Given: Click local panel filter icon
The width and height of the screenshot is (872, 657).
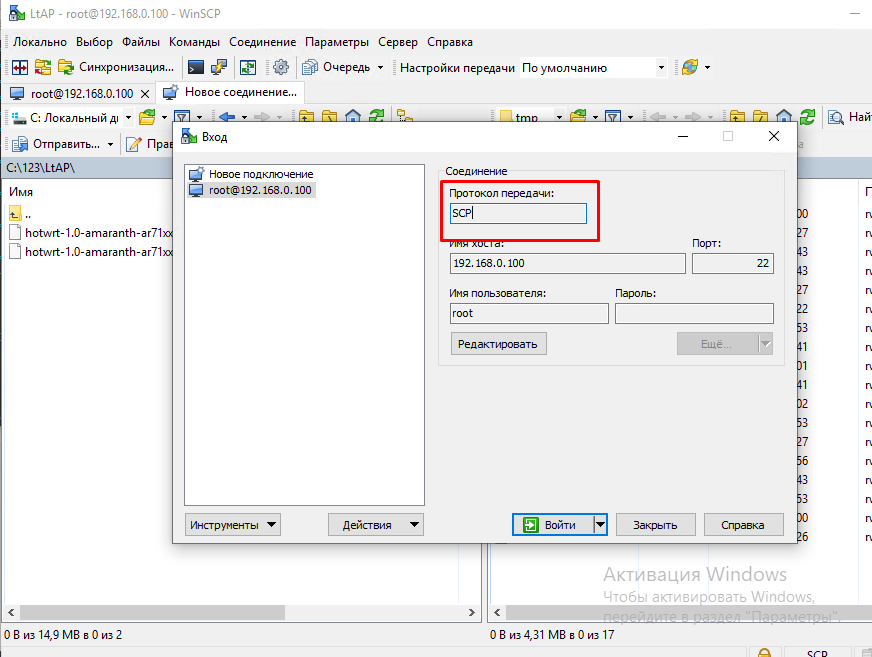Looking at the screenshot, I should click(182, 117).
